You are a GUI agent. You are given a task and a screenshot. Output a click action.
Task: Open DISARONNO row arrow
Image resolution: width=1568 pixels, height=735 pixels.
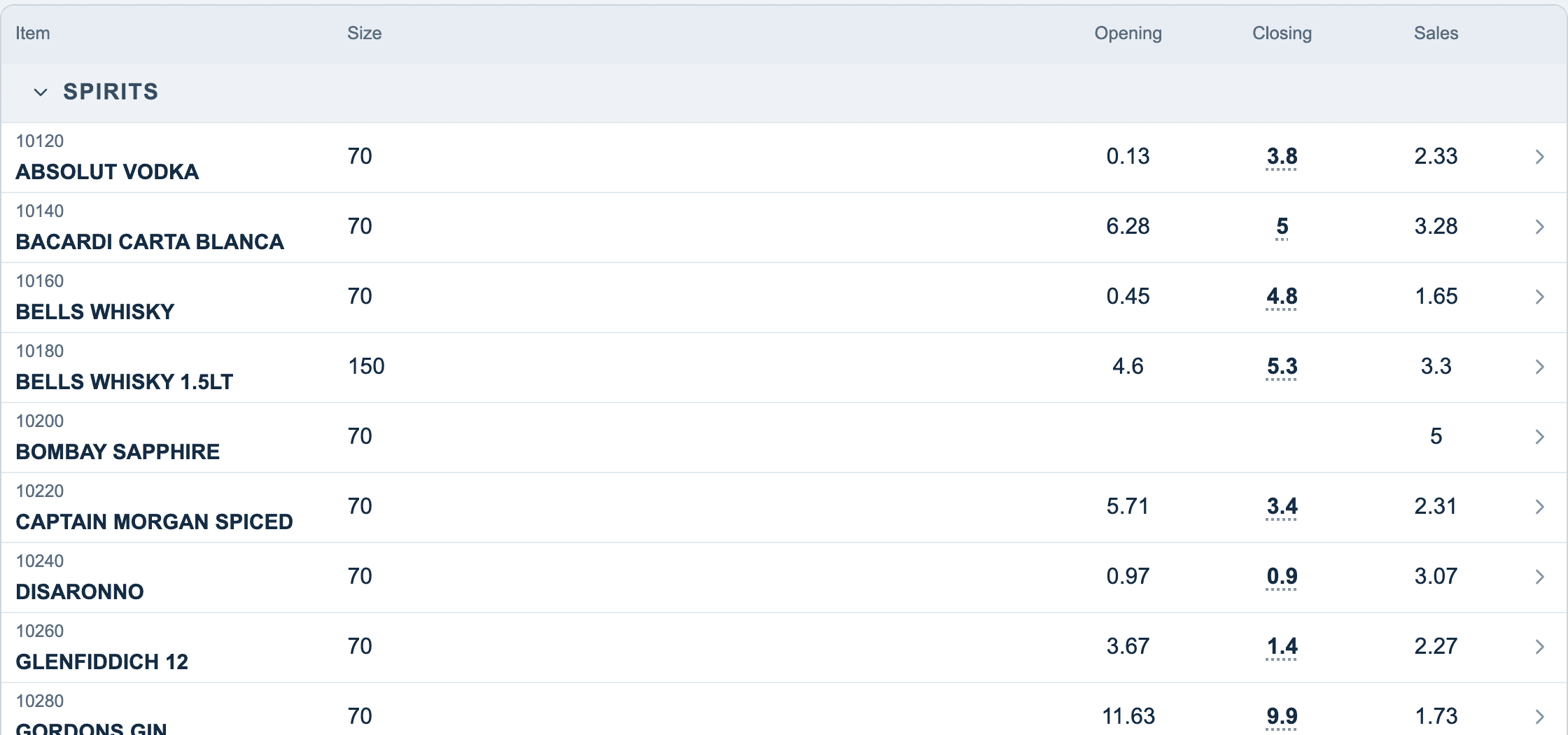point(1539,577)
